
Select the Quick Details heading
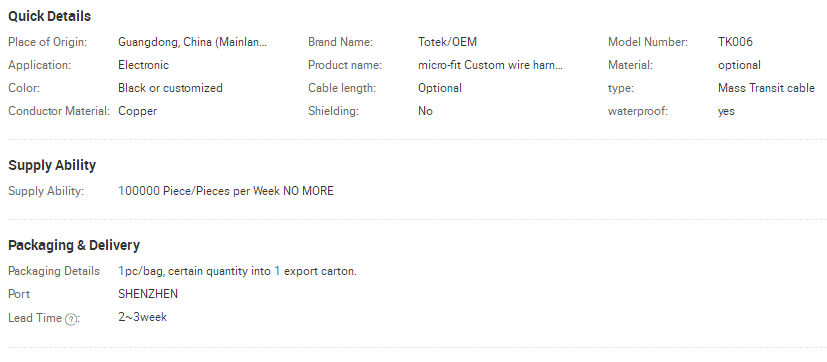[50, 16]
